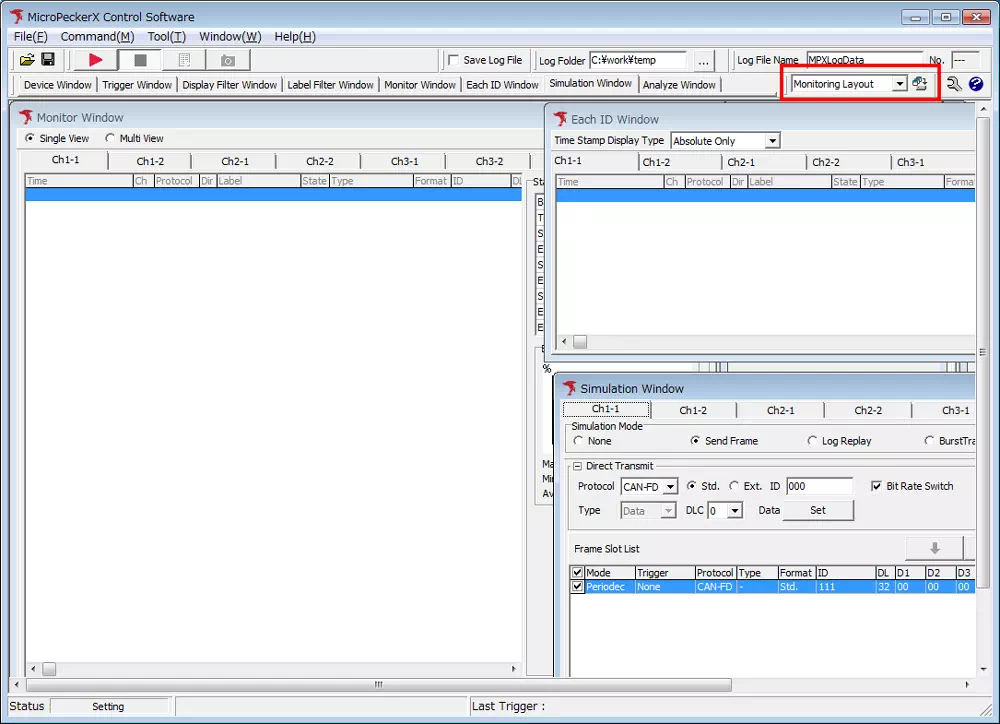Open the Monitoring Layout dropdown
The height and width of the screenshot is (724, 1000).
pos(899,84)
